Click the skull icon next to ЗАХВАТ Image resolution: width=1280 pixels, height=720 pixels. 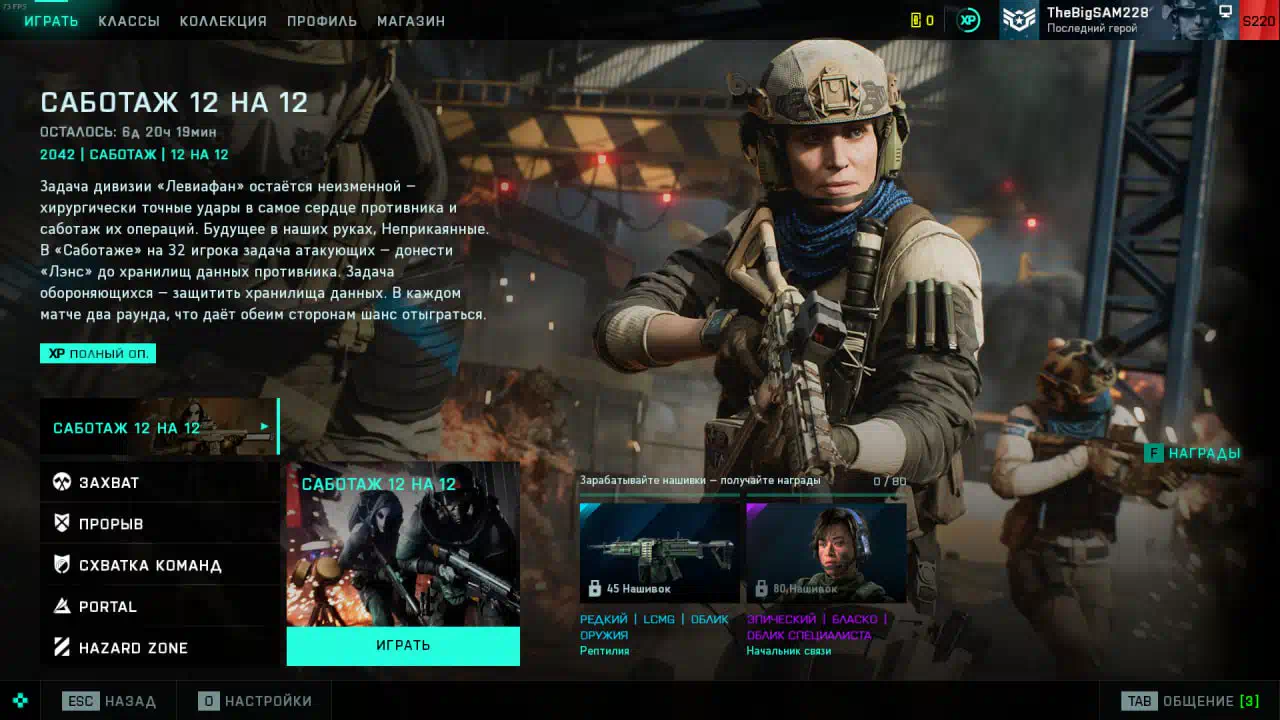62,483
